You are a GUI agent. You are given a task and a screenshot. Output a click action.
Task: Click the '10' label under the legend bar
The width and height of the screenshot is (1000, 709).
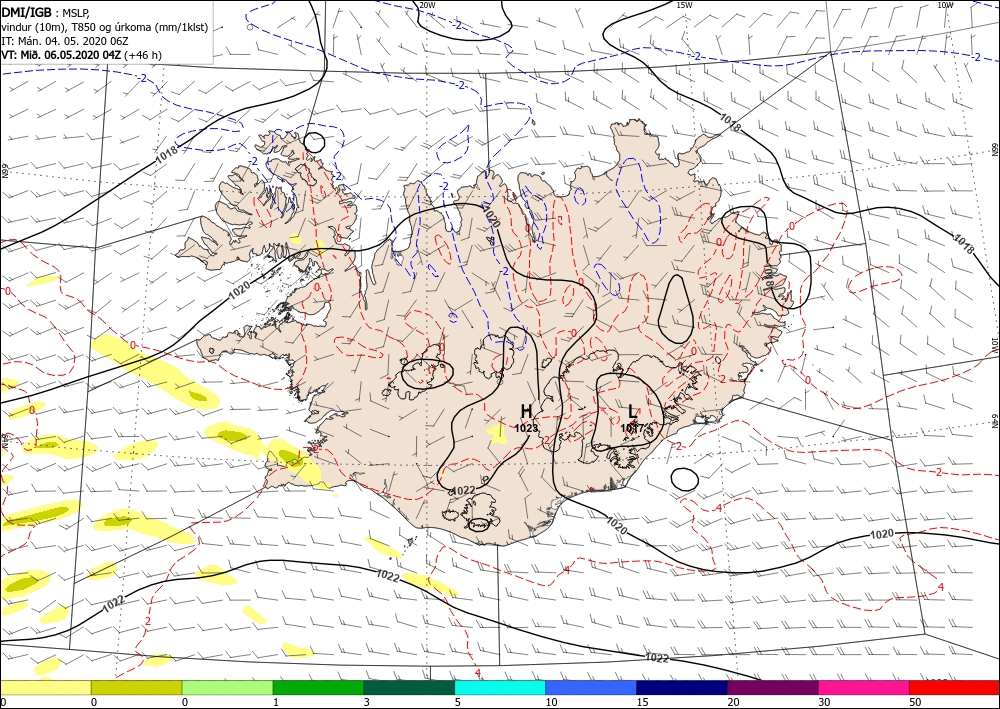[551, 702]
